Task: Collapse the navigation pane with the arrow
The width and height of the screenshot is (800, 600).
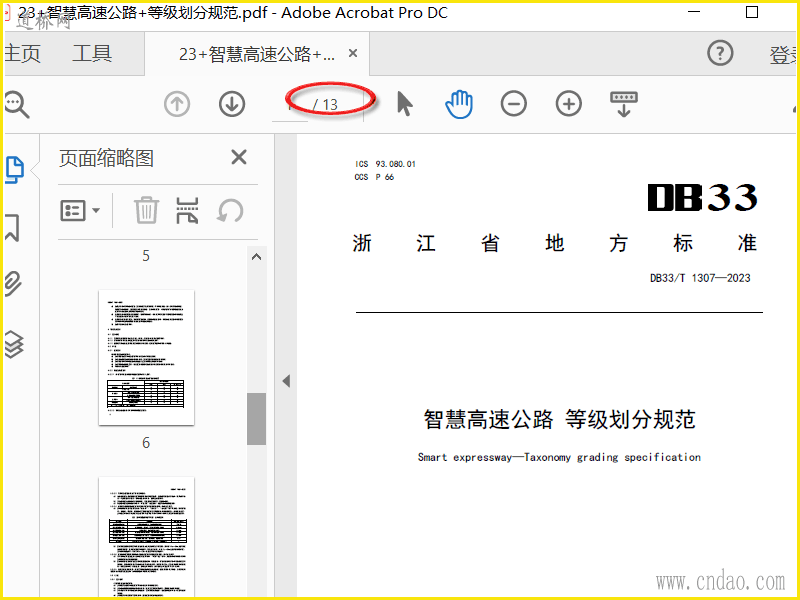Action: coord(286,381)
